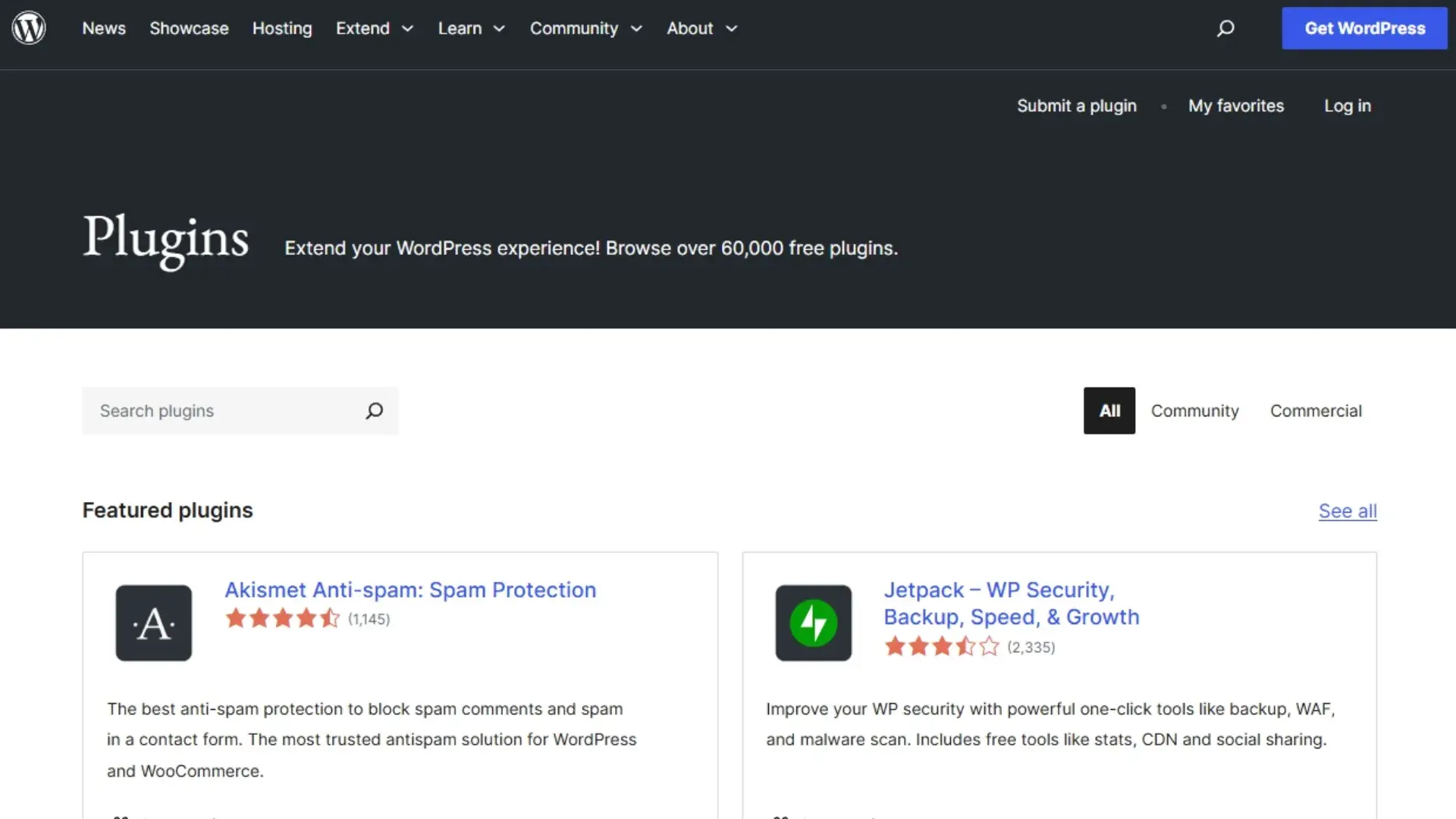
Task: Submit search with the plugin search magnifier
Action: pos(374,411)
